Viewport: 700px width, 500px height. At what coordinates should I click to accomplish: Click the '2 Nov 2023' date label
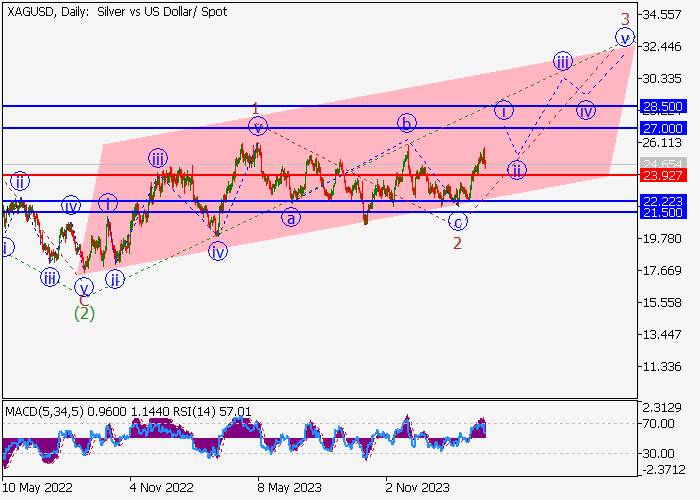[417, 488]
